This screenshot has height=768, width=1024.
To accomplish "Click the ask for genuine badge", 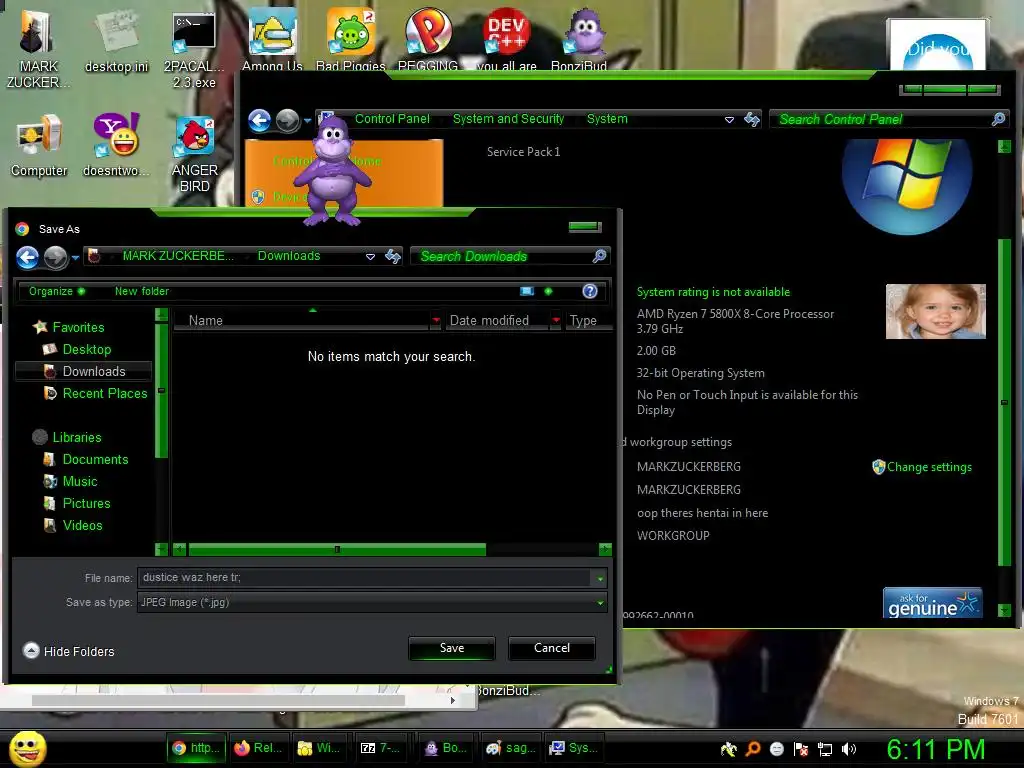I will pos(933,602).
